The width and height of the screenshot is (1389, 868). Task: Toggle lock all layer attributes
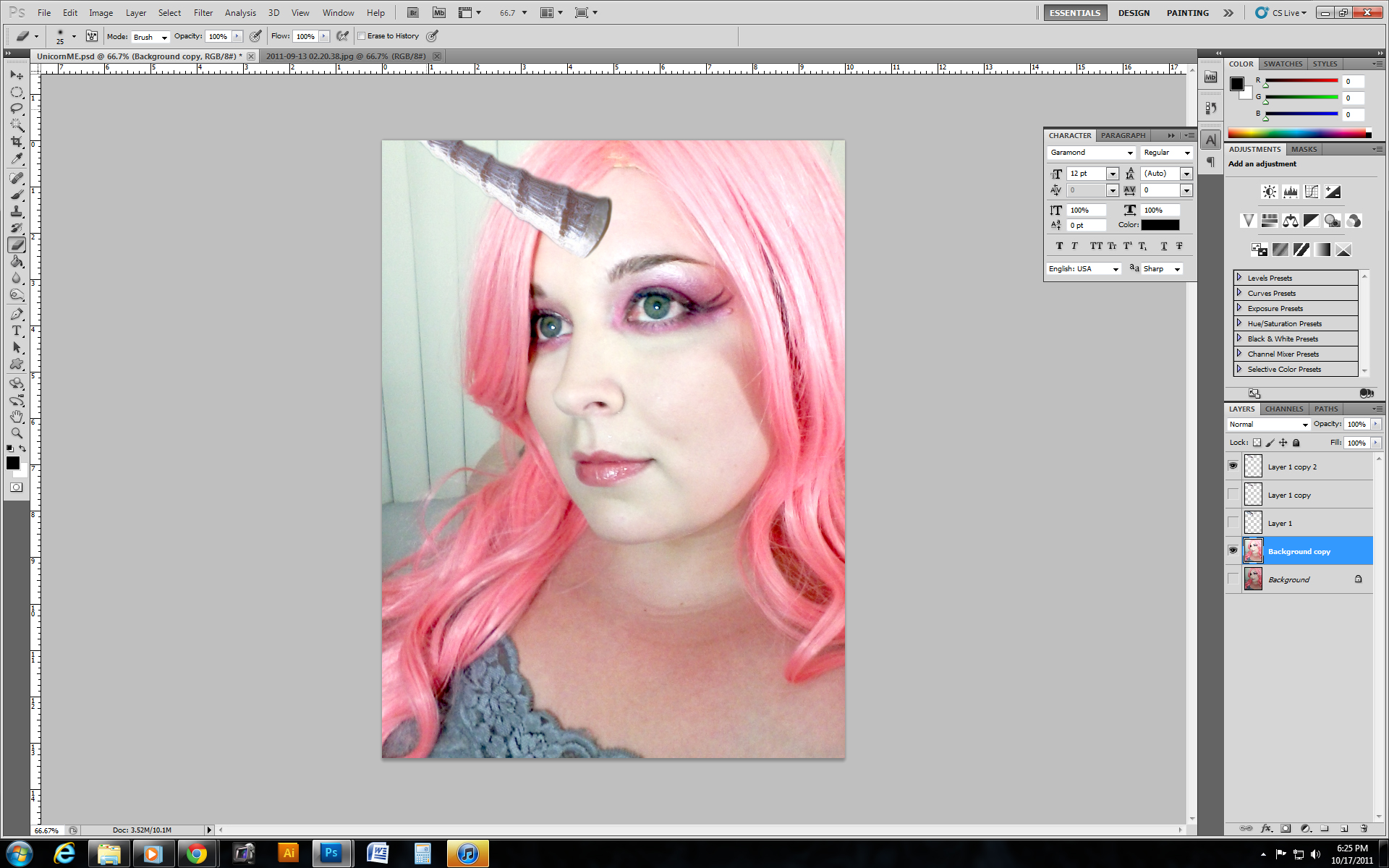[x=1296, y=443]
